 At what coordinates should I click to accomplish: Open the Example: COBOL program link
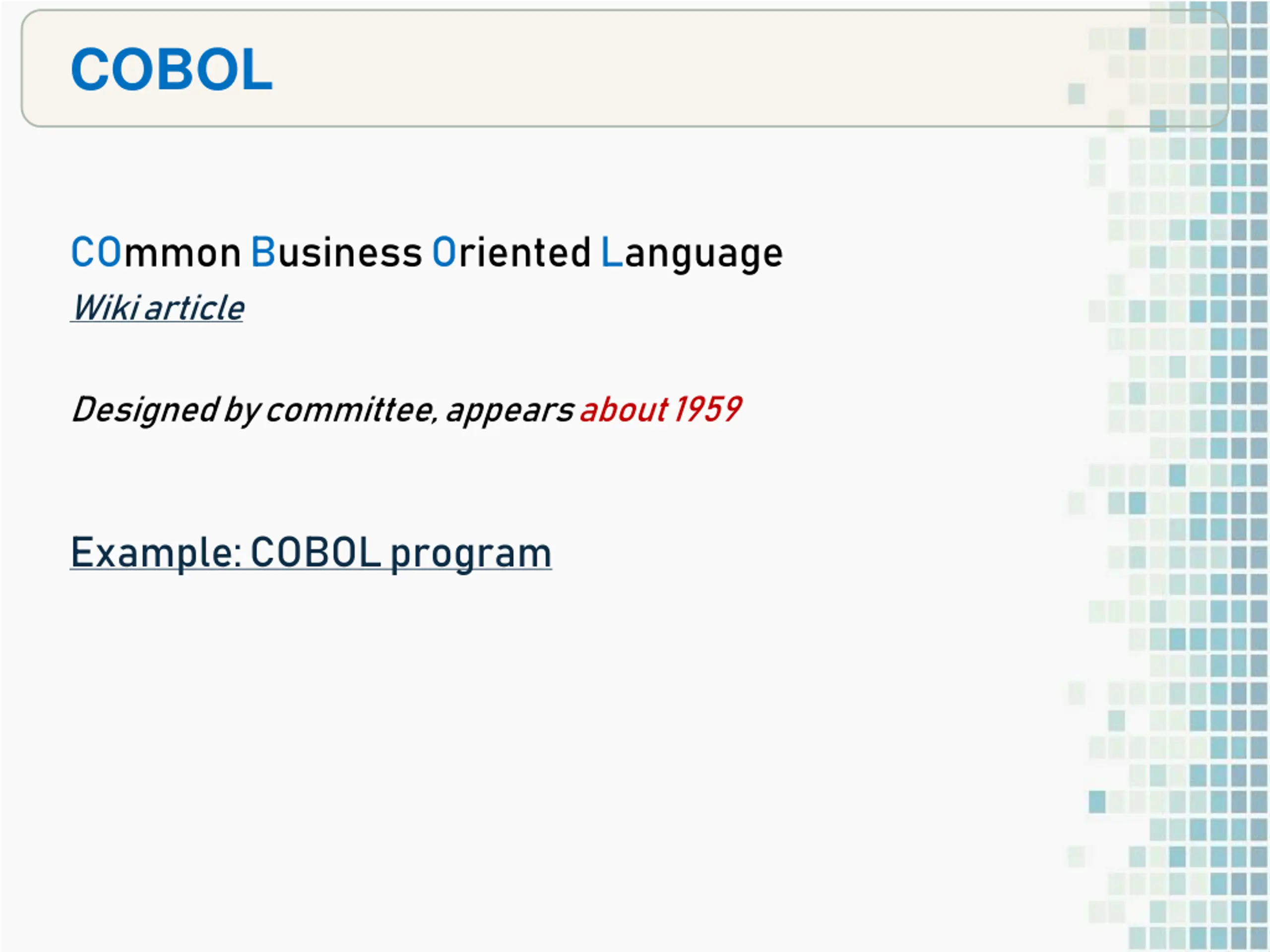pyautogui.click(x=311, y=553)
